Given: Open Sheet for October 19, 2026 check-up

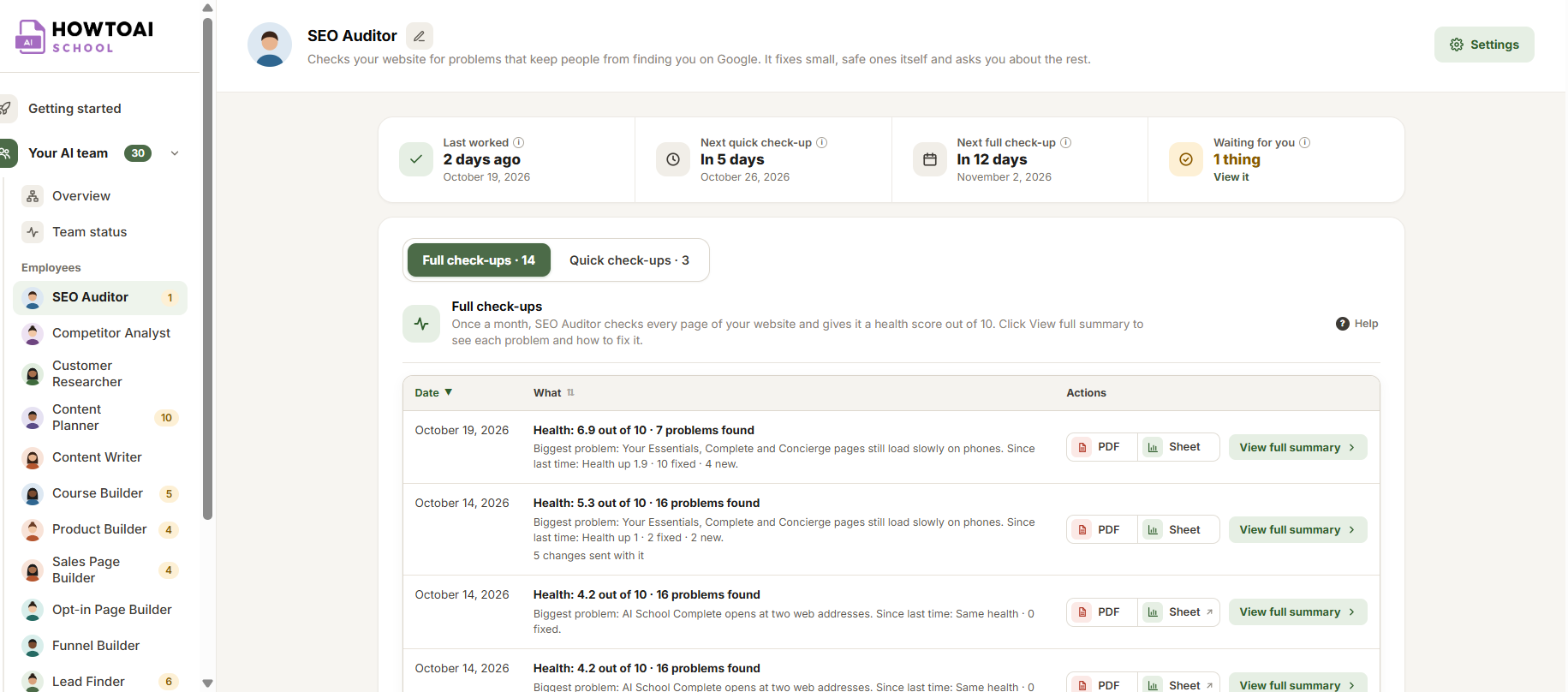Looking at the screenshot, I should pyautogui.click(x=1178, y=447).
